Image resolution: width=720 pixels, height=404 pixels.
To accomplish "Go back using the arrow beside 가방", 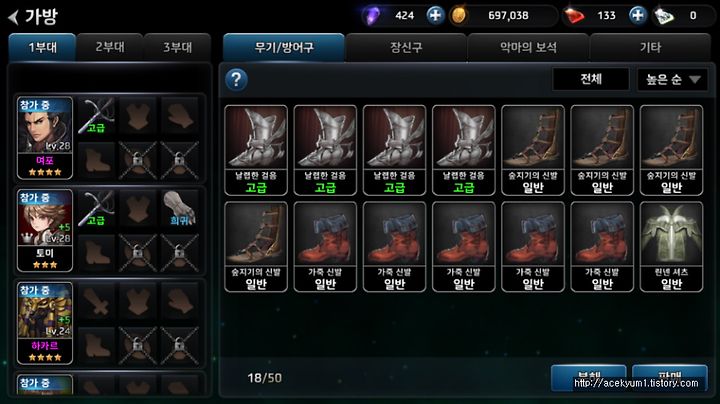I will click(x=14, y=17).
